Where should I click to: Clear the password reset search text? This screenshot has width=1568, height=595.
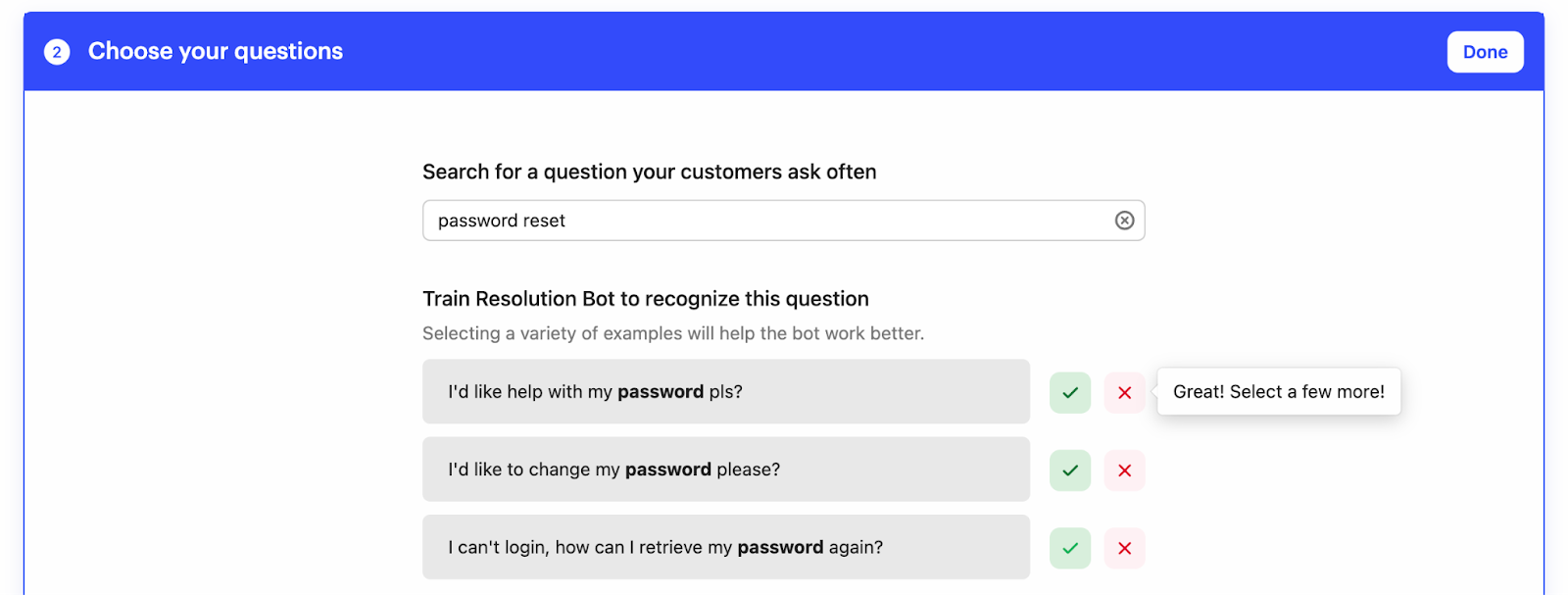[1124, 221]
